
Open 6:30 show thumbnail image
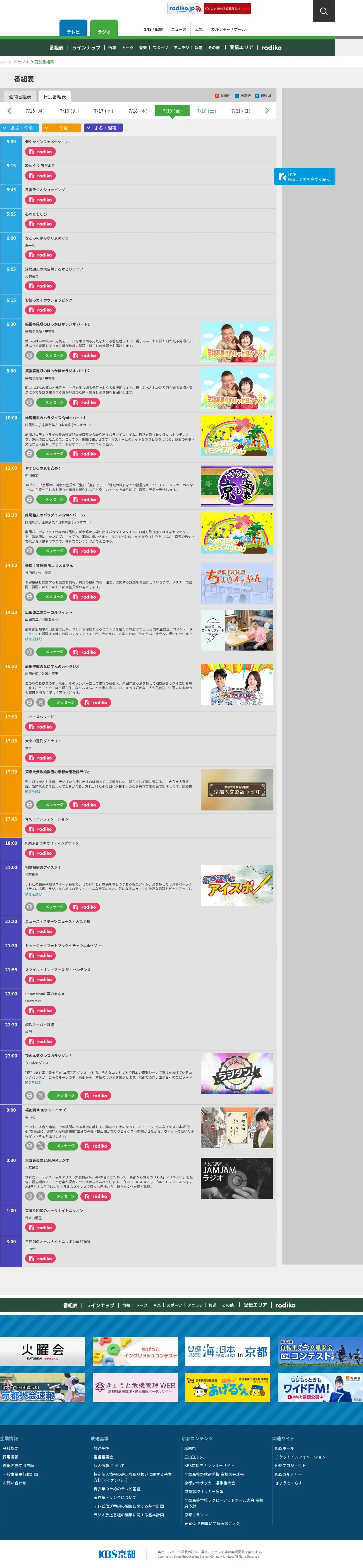237,342
